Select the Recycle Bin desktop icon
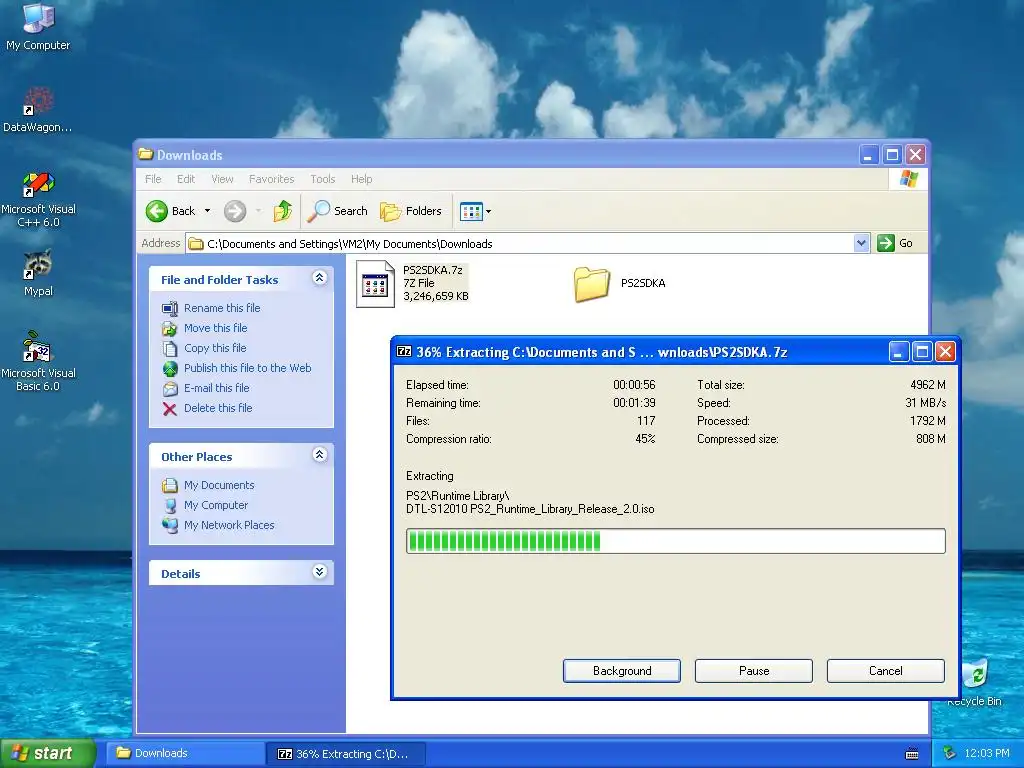The width and height of the screenshot is (1024, 768). click(976, 682)
